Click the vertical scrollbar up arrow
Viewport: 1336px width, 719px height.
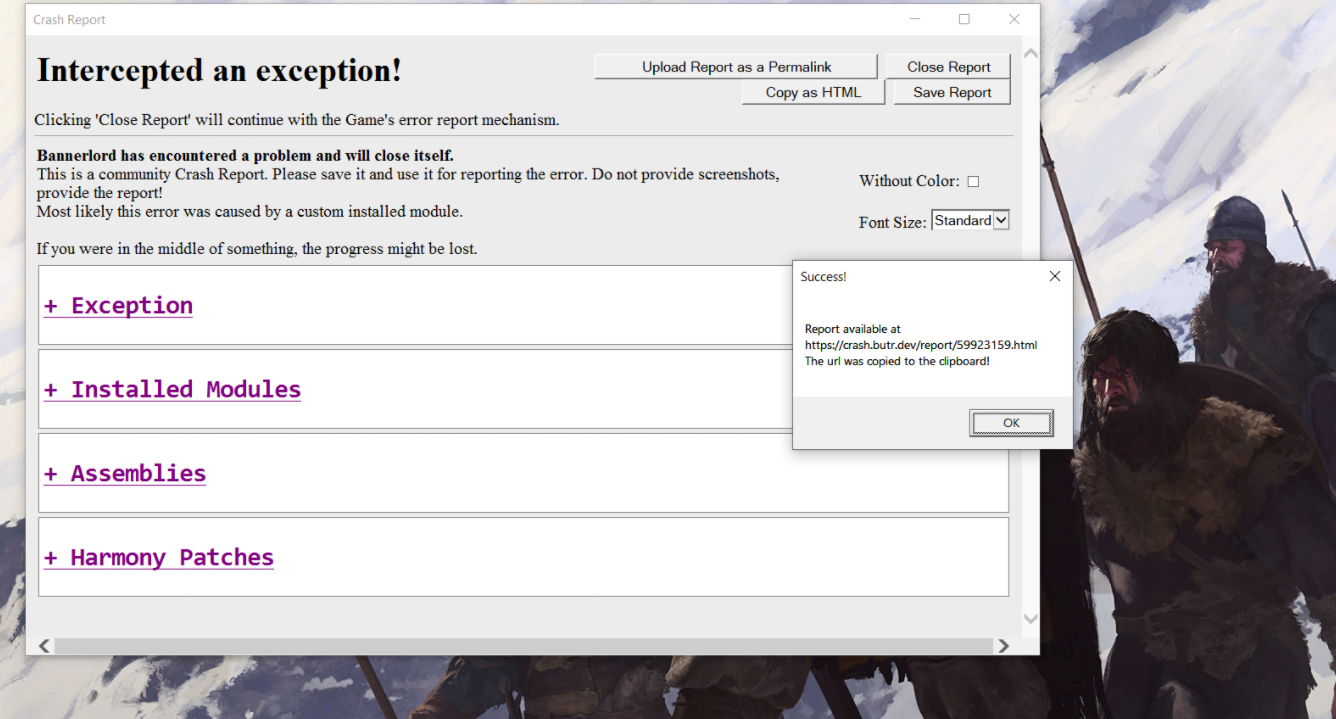point(1031,52)
